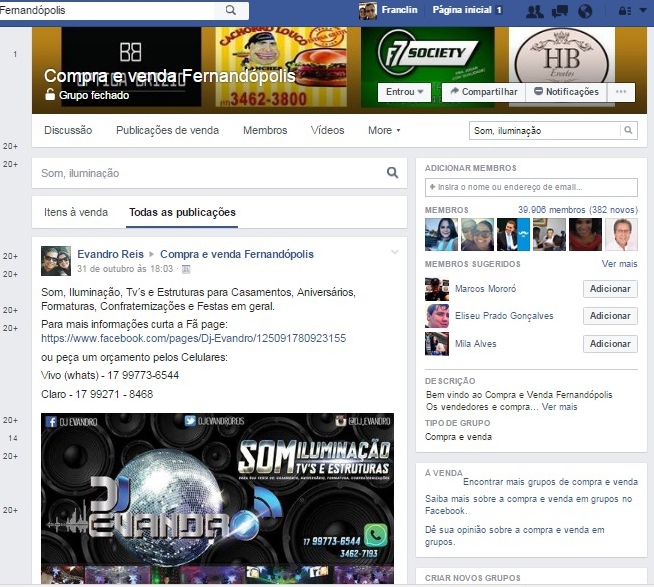Click the magnifier in the feed search field
Viewport: 654px width, 587px height.
tap(393, 173)
